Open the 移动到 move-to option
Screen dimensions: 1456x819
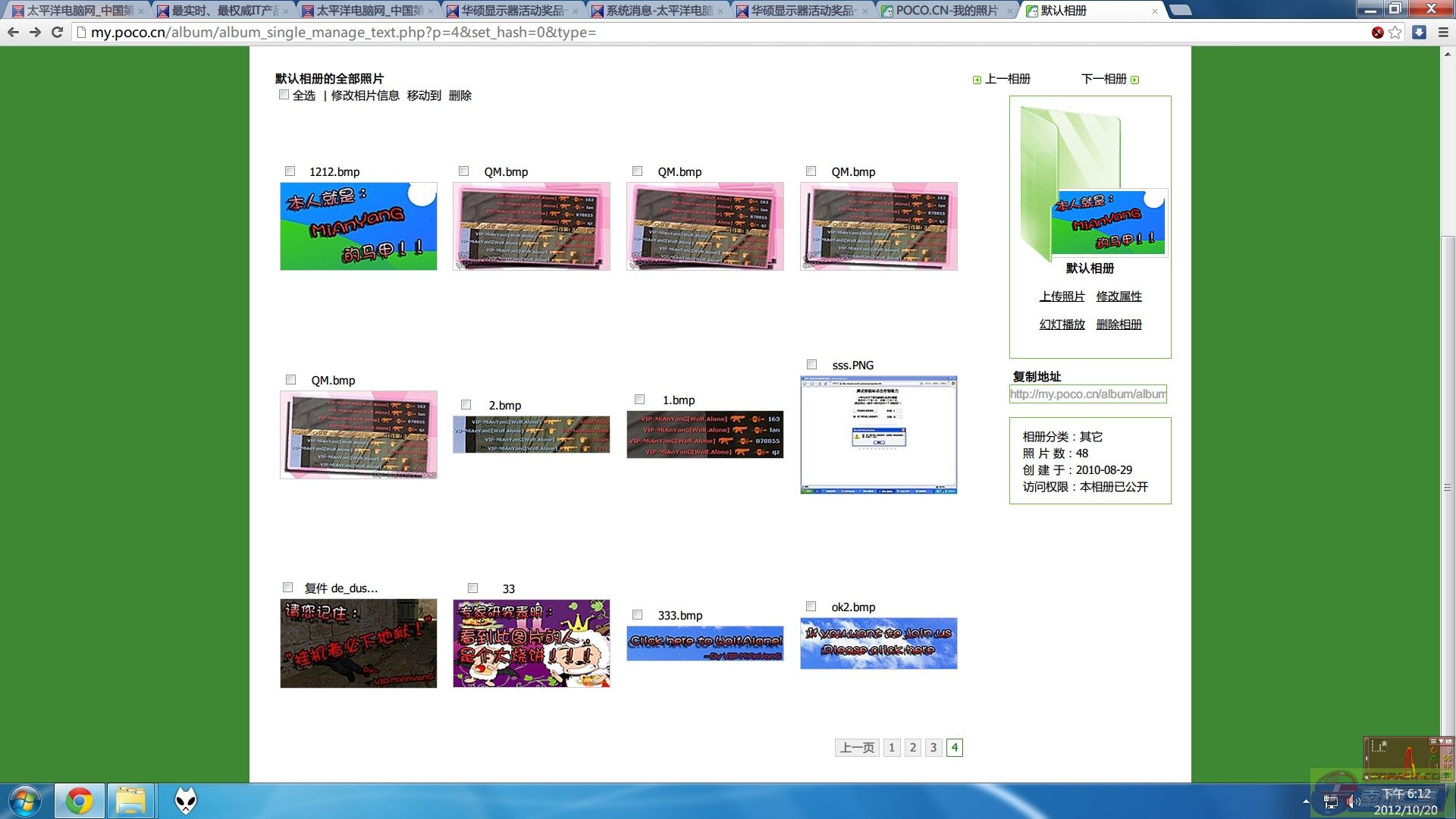click(x=421, y=96)
